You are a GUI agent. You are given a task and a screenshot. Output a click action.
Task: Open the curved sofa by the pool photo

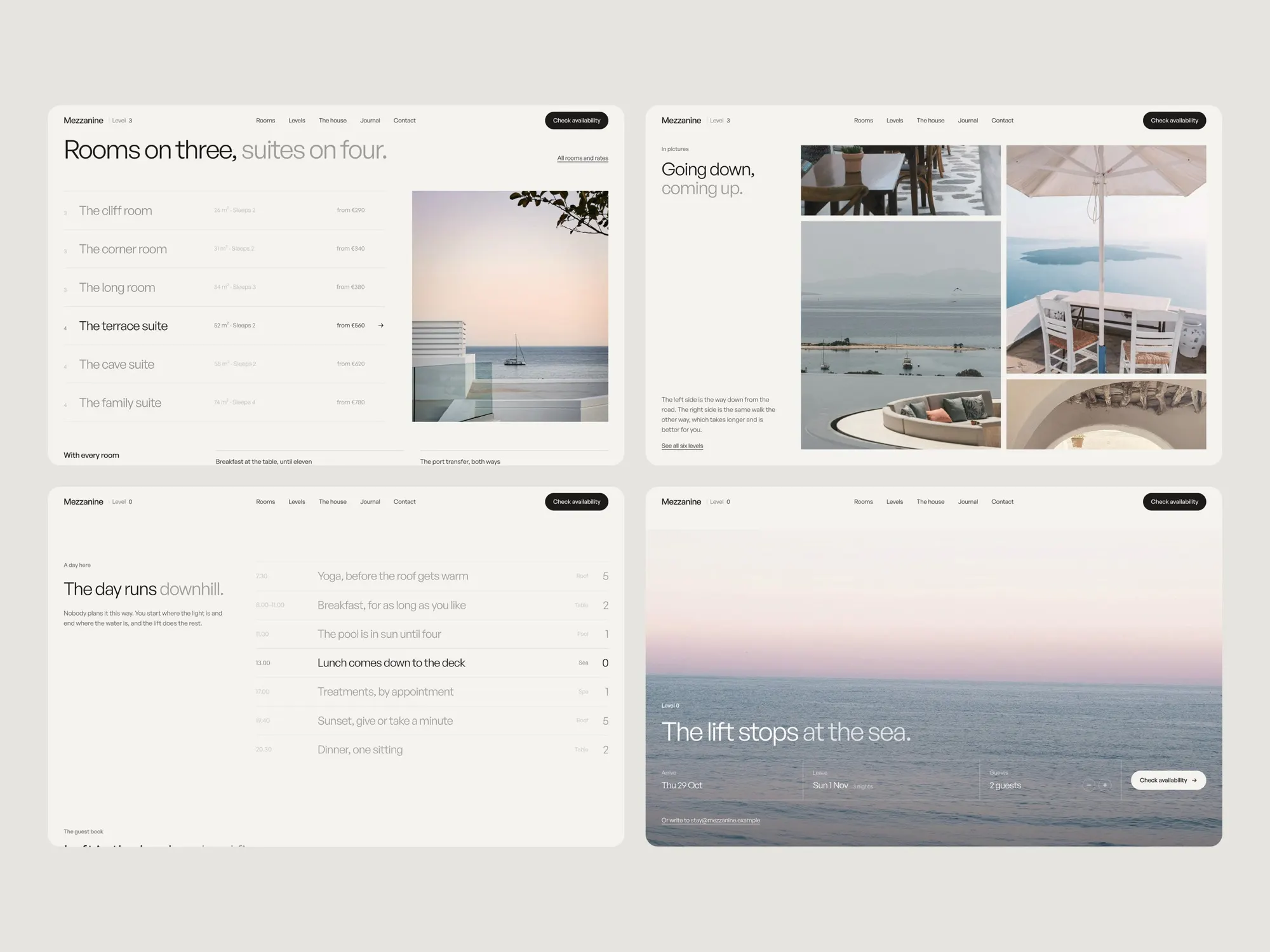coord(900,335)
